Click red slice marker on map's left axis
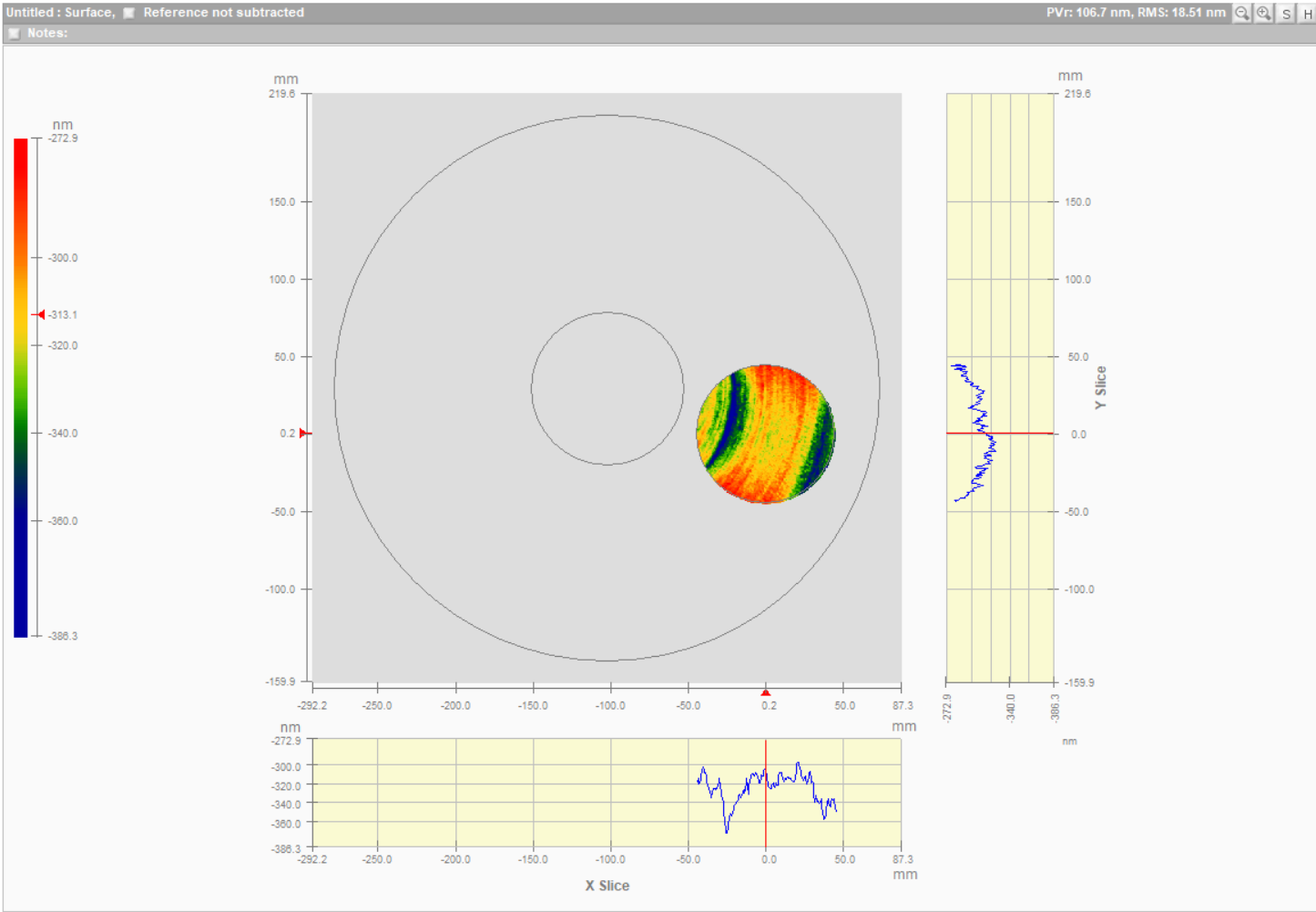 click(x=304, y=433)
